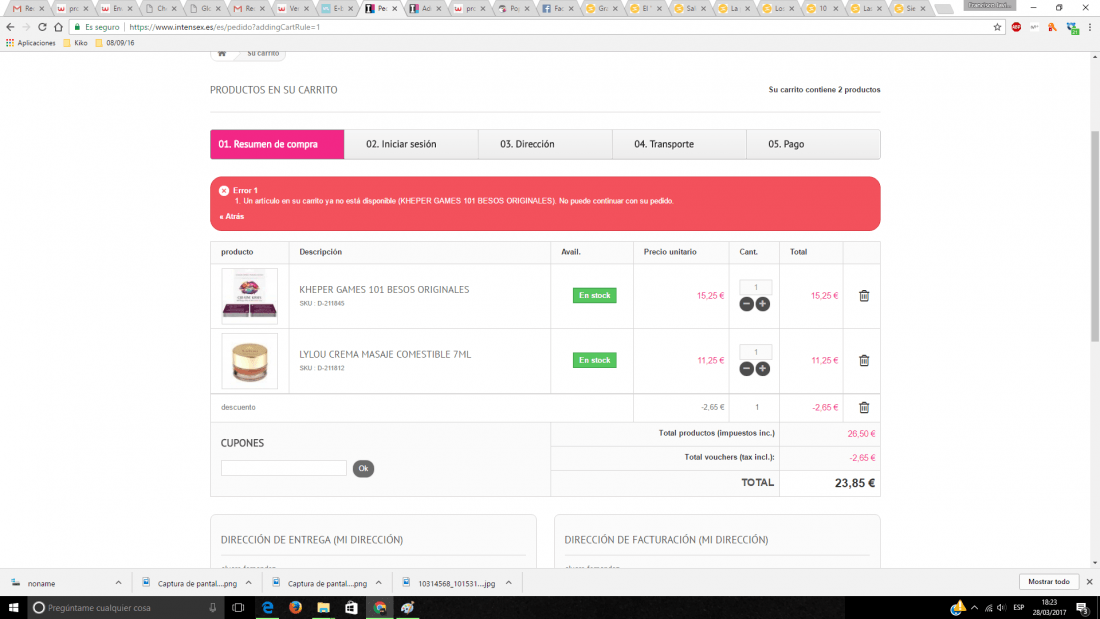Switch to Chrome on the taskbar
Viewport: 1100px width, 619px height.
(x=380, y=608)
